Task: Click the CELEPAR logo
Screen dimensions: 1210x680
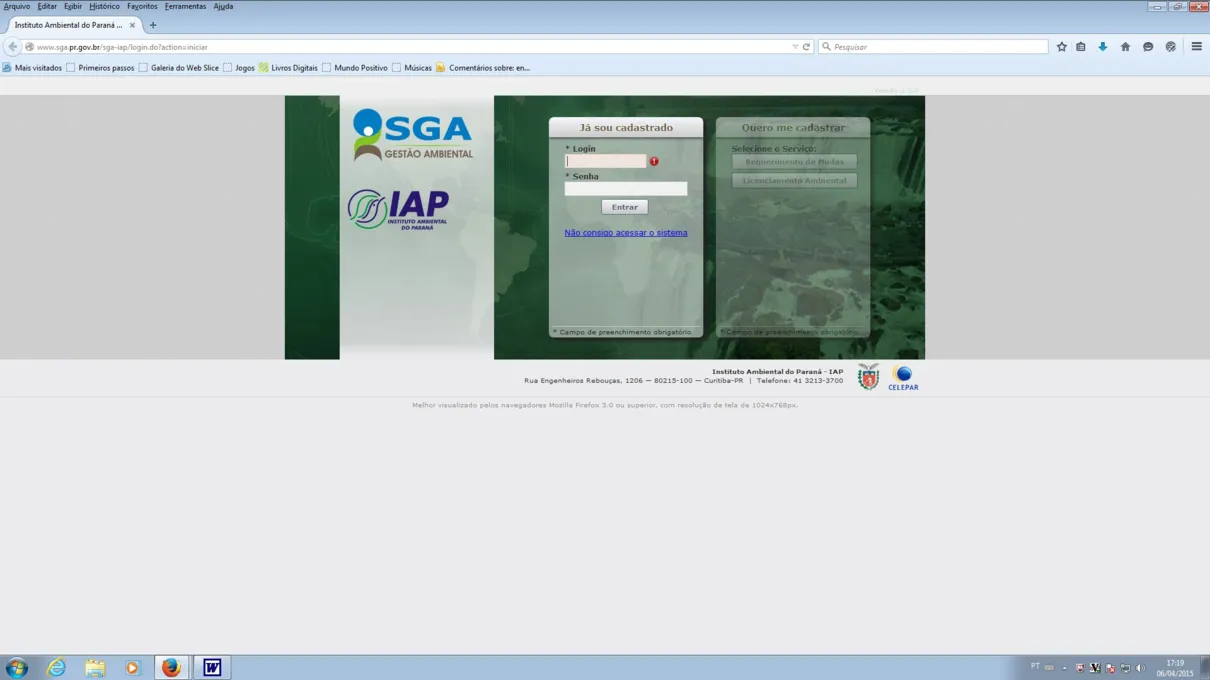Action: coord(903,378)
